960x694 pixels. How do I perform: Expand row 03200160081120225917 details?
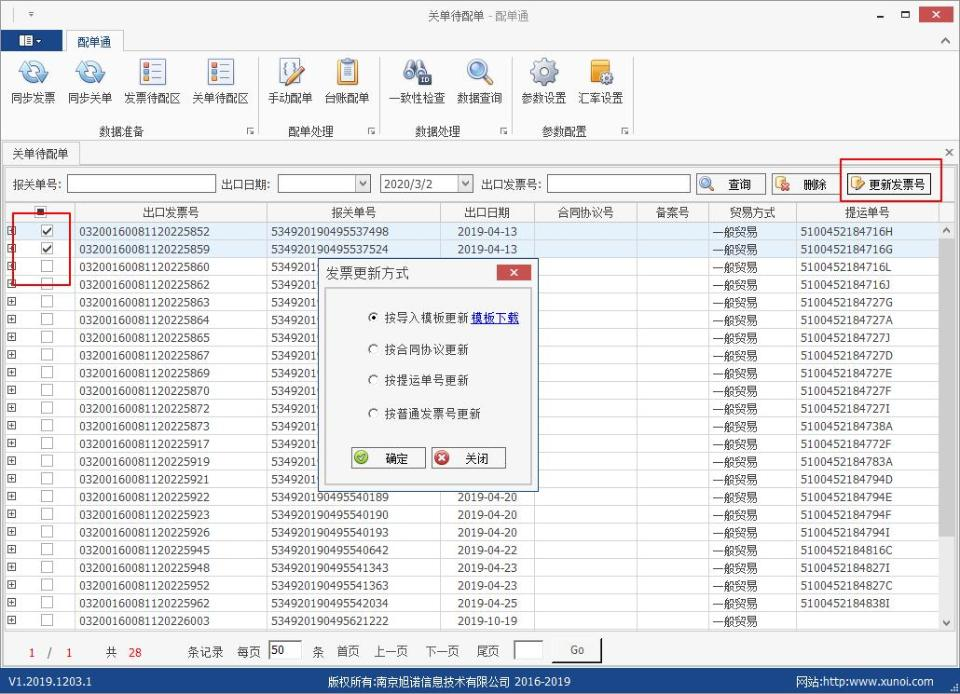click(x=12, y=443)
